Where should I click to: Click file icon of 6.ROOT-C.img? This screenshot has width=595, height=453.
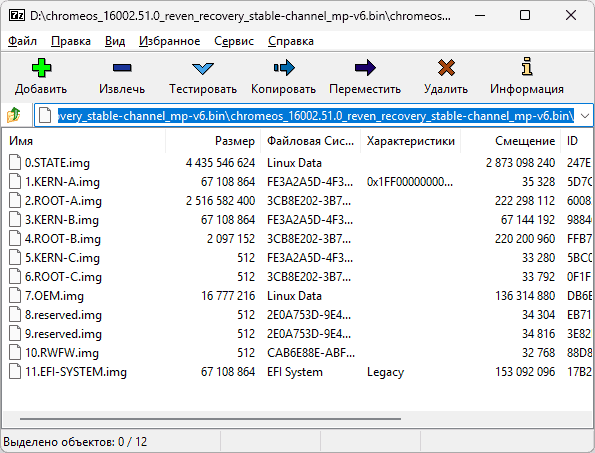[x=15, y=276]
